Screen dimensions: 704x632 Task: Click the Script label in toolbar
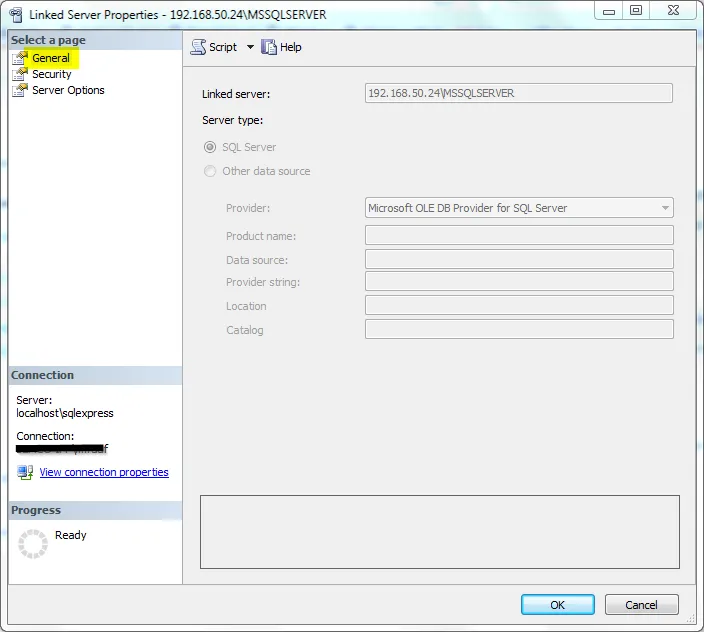223,47
